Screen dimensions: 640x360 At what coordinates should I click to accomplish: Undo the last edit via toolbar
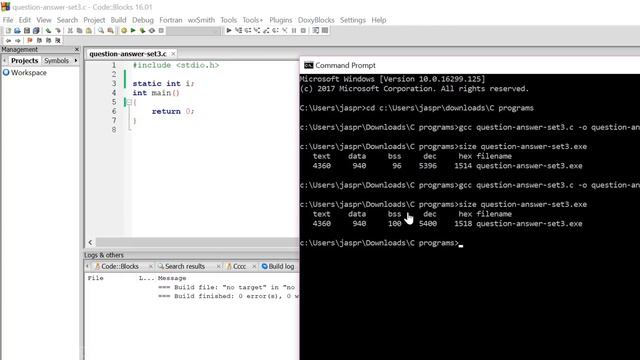(49, 31)
